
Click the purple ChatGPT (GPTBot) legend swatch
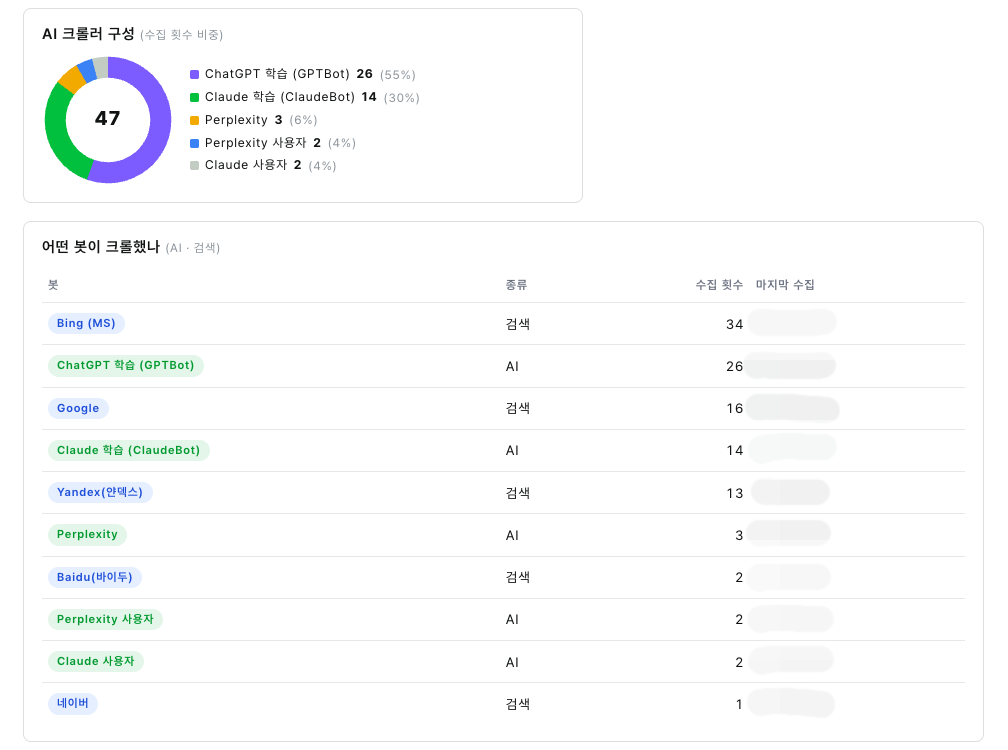(194, 75)
